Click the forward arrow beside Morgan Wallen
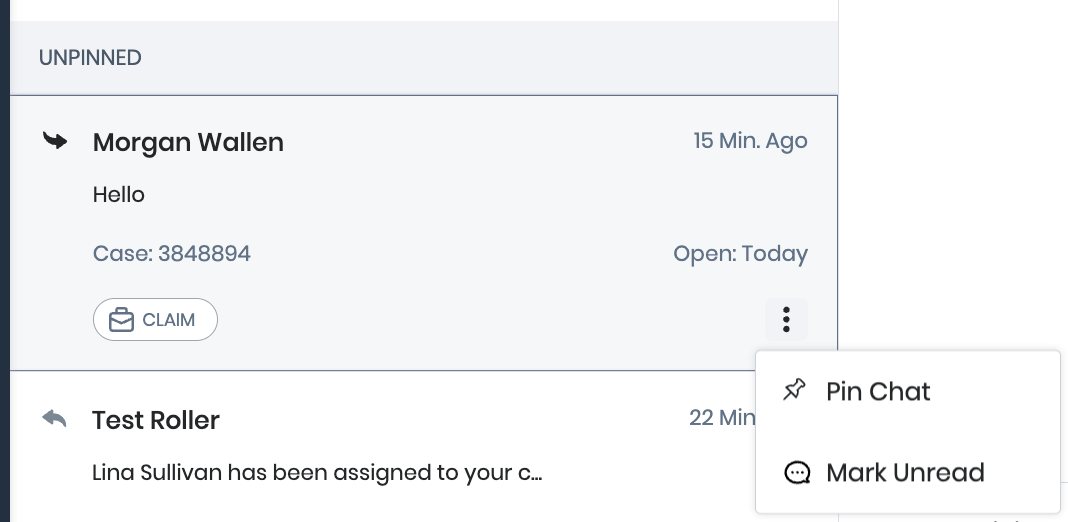Screen dimensions: 1068x522 pos(55,141)
